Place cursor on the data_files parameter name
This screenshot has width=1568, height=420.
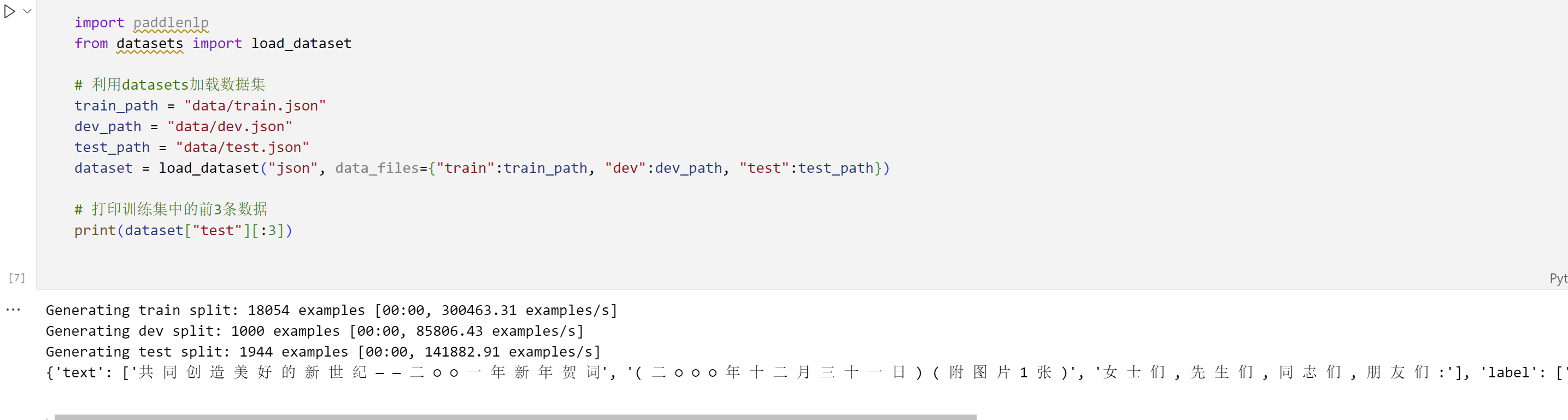coord(377,168)
